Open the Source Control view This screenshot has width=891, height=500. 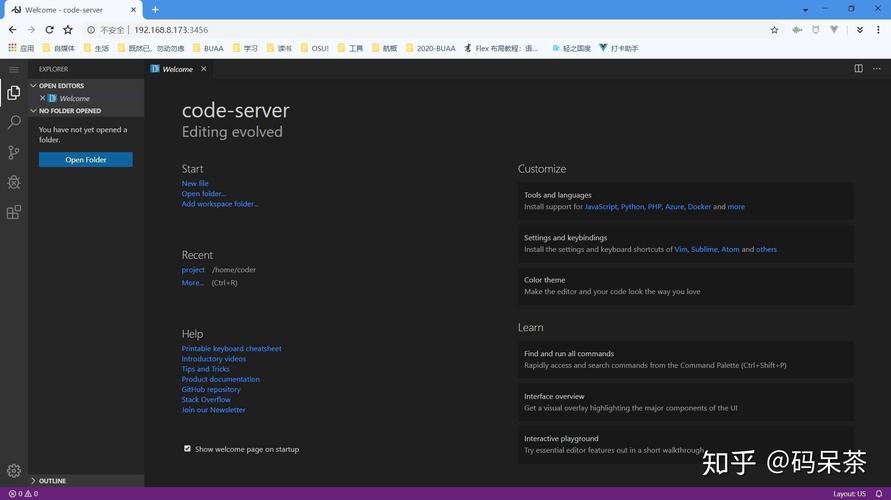[x=14, y=152]
